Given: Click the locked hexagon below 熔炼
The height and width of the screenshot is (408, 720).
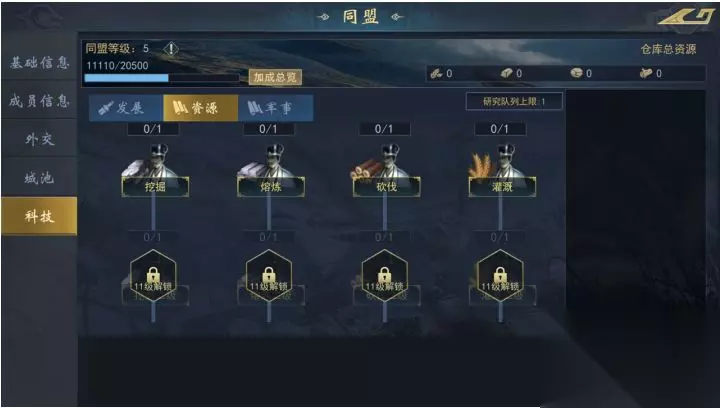Looking at the screenshot, I should 269,276.
